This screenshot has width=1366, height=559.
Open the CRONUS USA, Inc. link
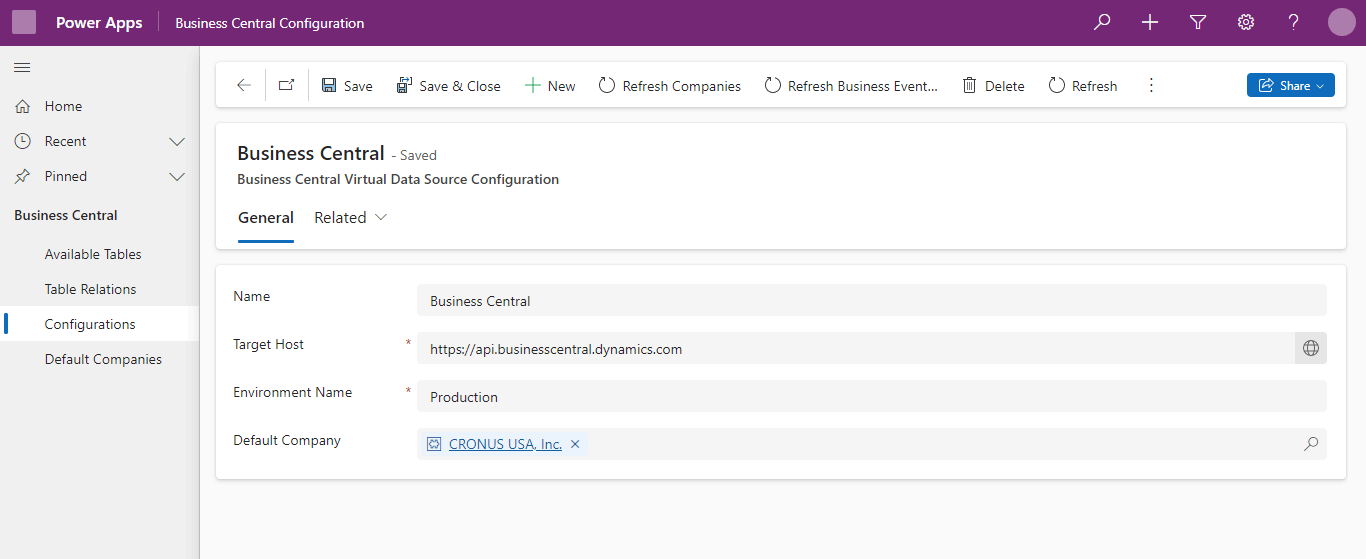point(505,444)
